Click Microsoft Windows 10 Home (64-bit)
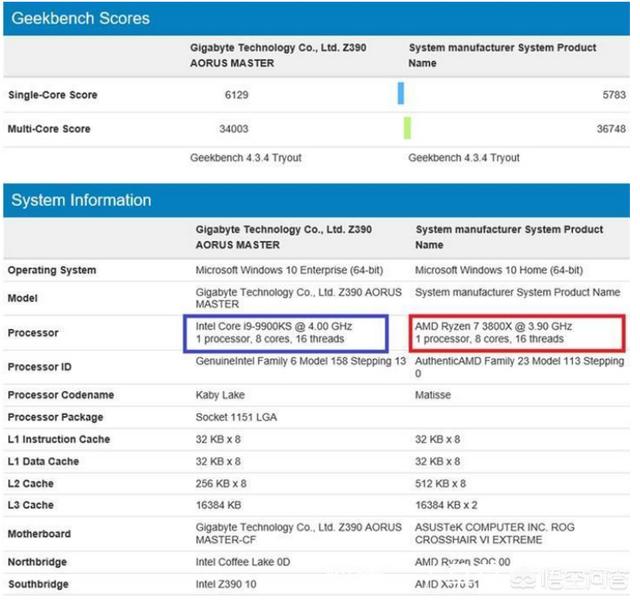 tap(499, 270)
